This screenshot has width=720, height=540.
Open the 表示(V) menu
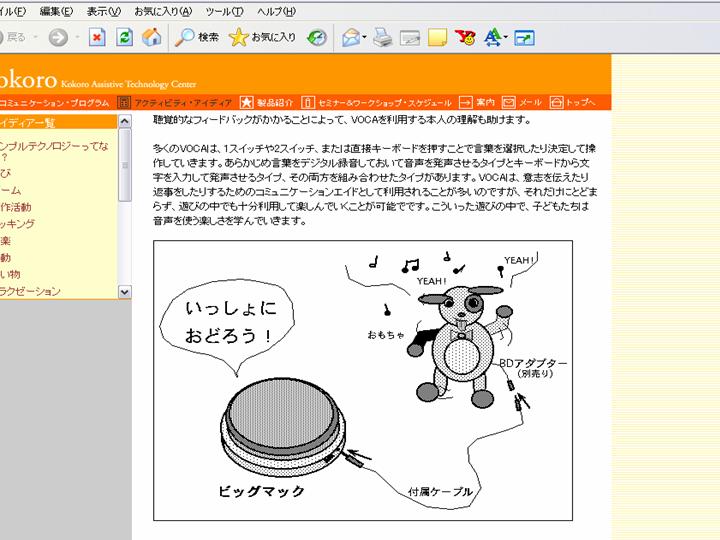click(104, 11)
